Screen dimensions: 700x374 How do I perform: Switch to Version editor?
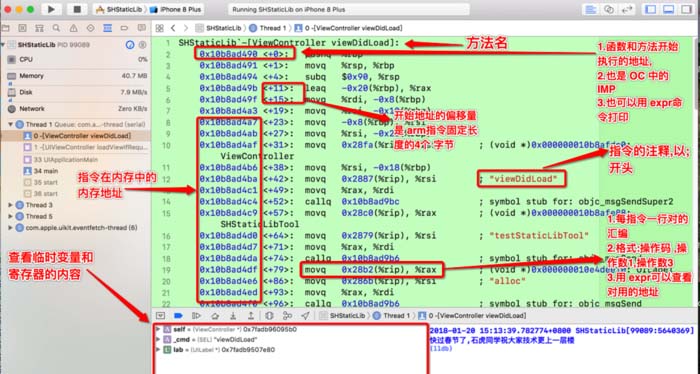point(626,9)
